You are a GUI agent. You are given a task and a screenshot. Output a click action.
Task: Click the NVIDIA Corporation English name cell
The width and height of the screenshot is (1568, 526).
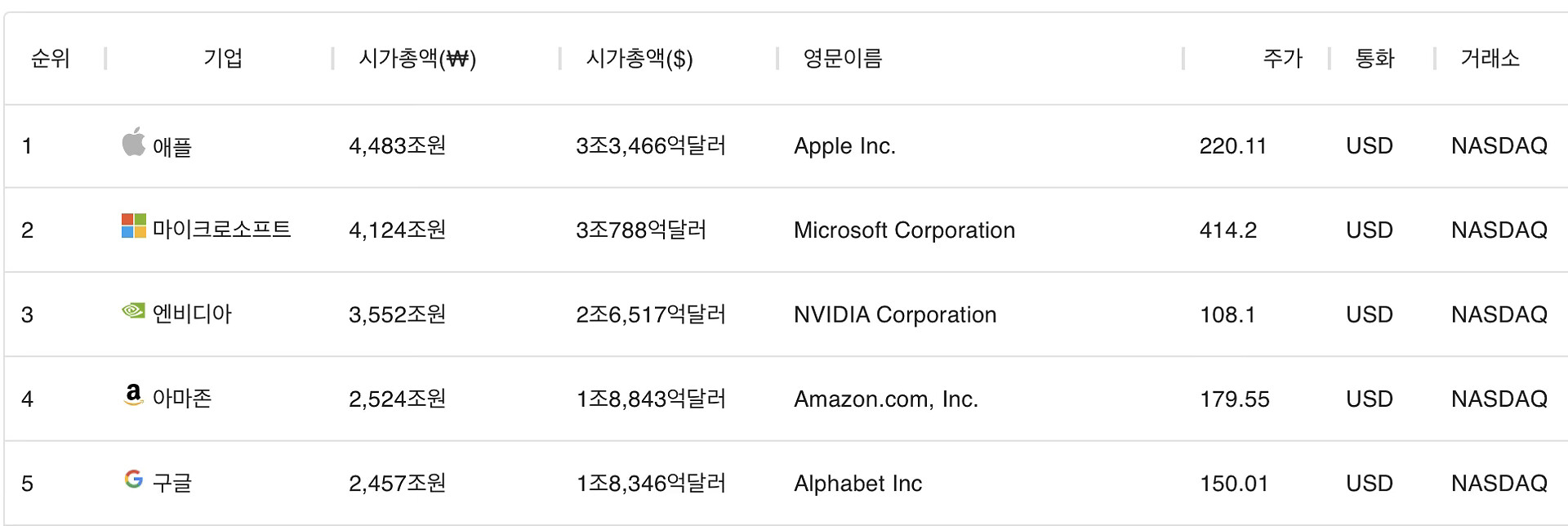895,315
